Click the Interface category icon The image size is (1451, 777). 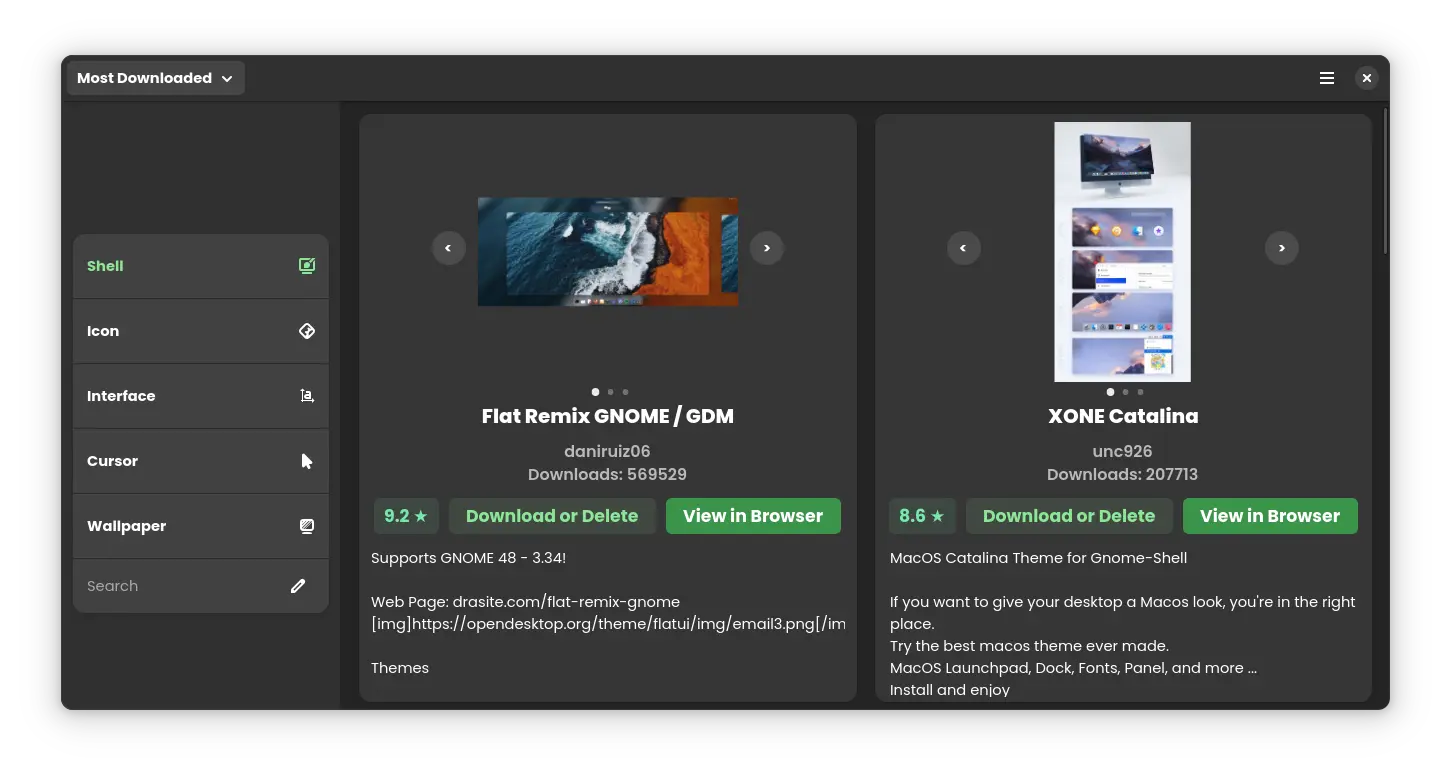[x=307, y=396]
